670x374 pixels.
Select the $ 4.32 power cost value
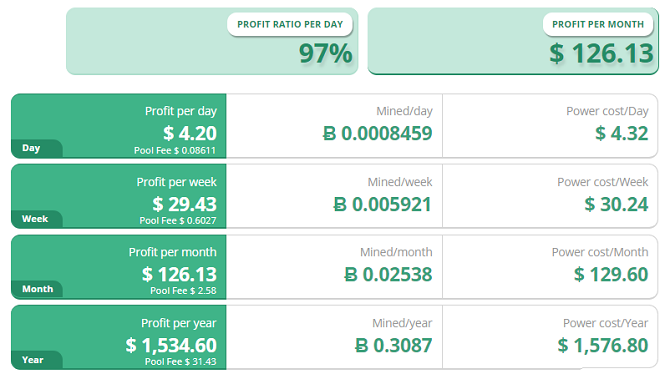[x=622, y=133]
